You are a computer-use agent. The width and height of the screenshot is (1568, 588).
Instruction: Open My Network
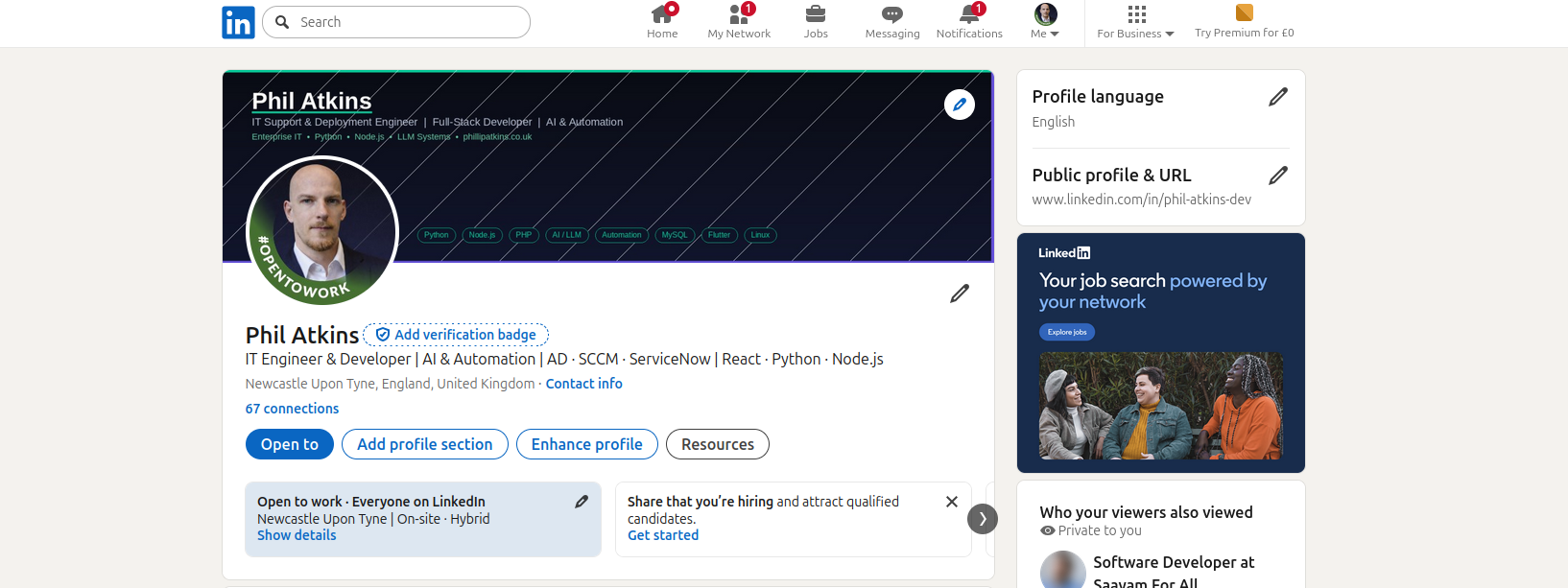[739, 22]
